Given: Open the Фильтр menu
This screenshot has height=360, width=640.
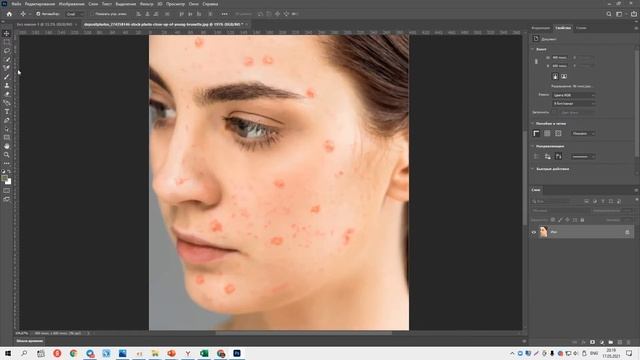Looking at the screenshot, I should tap(147, 4).
